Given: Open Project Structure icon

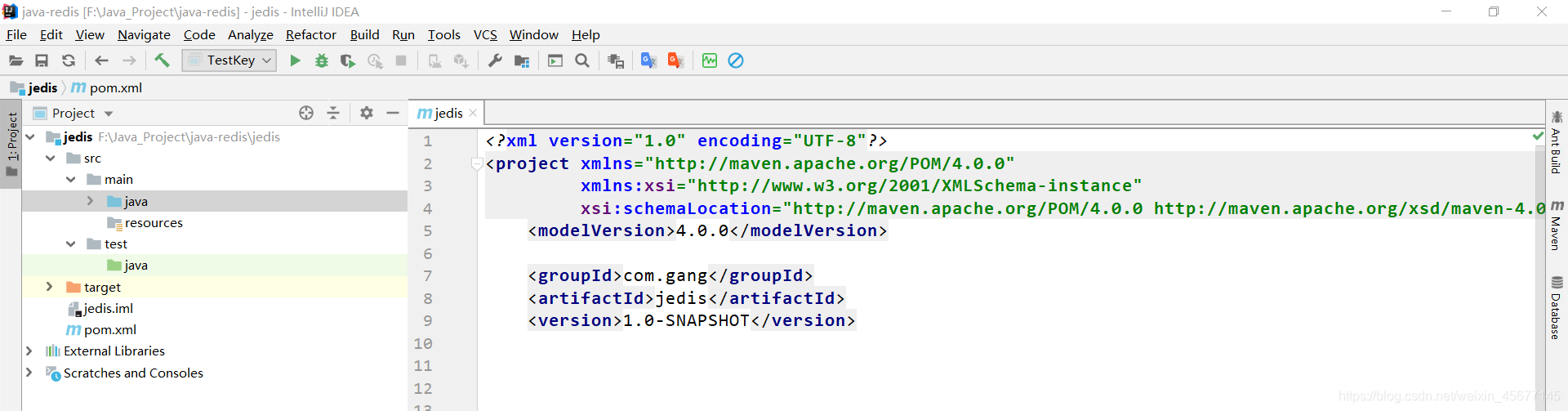Looking at the screenshot, I should (x=522, y=60).
